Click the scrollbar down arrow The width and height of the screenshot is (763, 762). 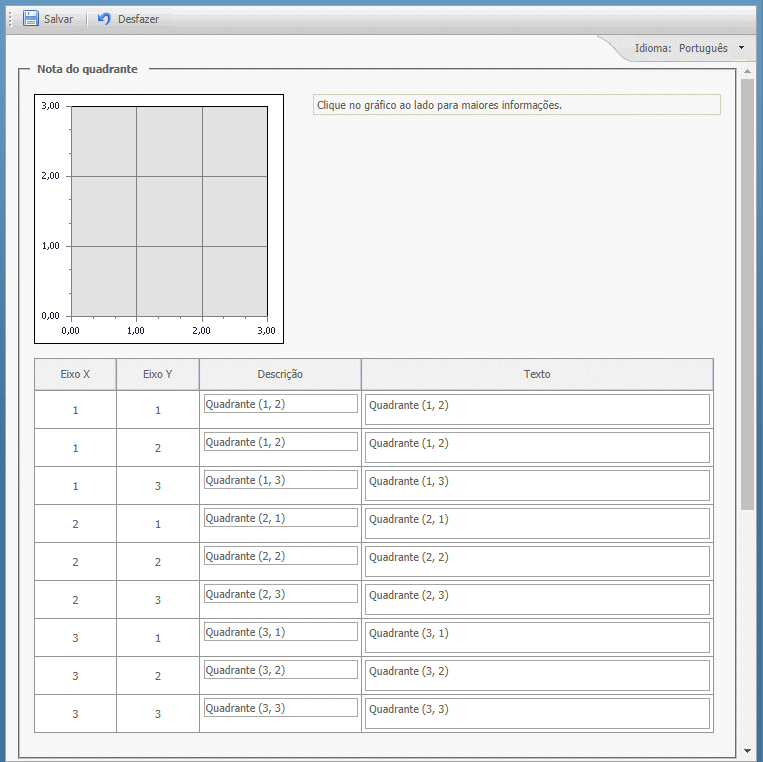pos(747,750)
